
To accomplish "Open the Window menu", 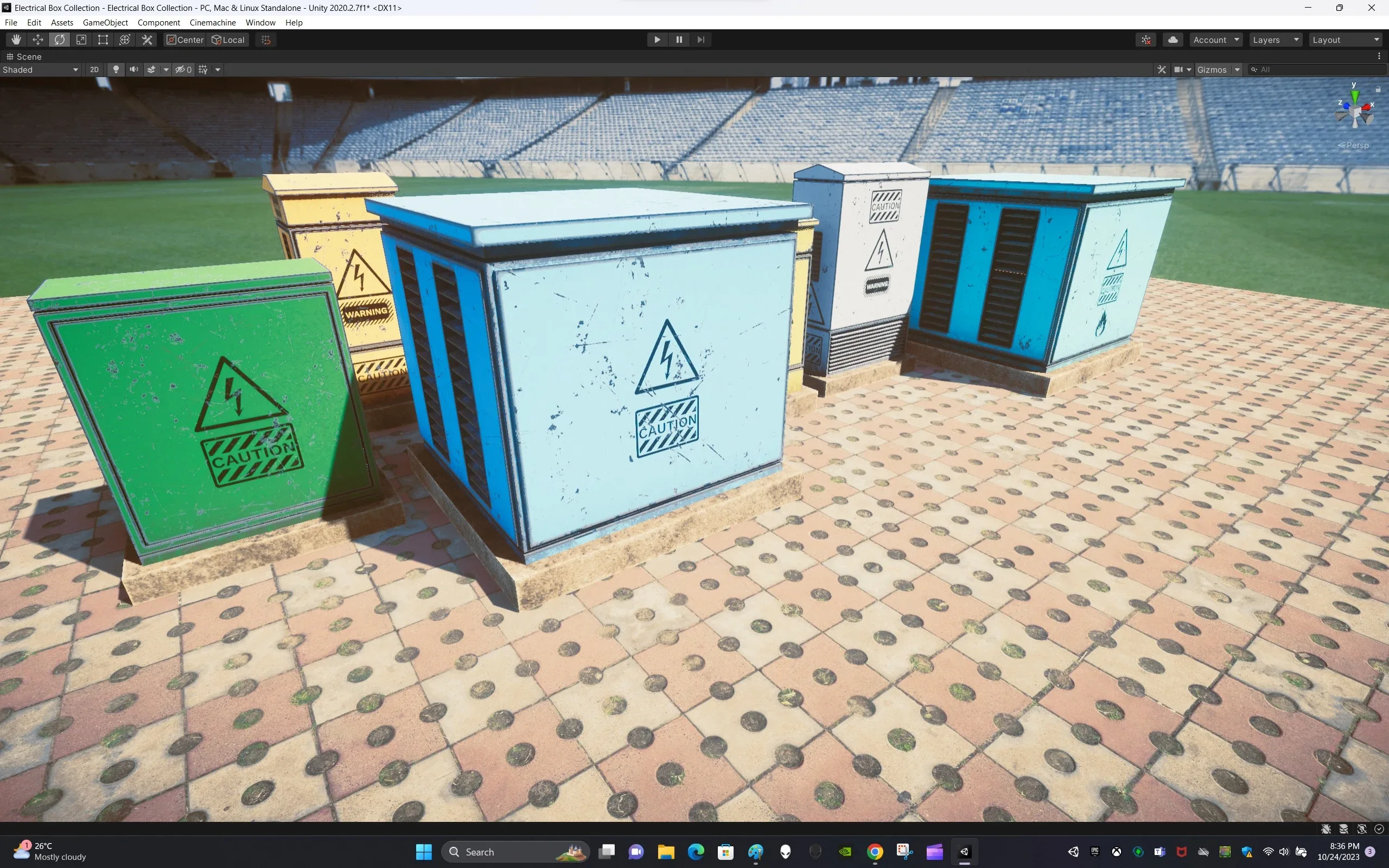I will [x=260, y=22].
